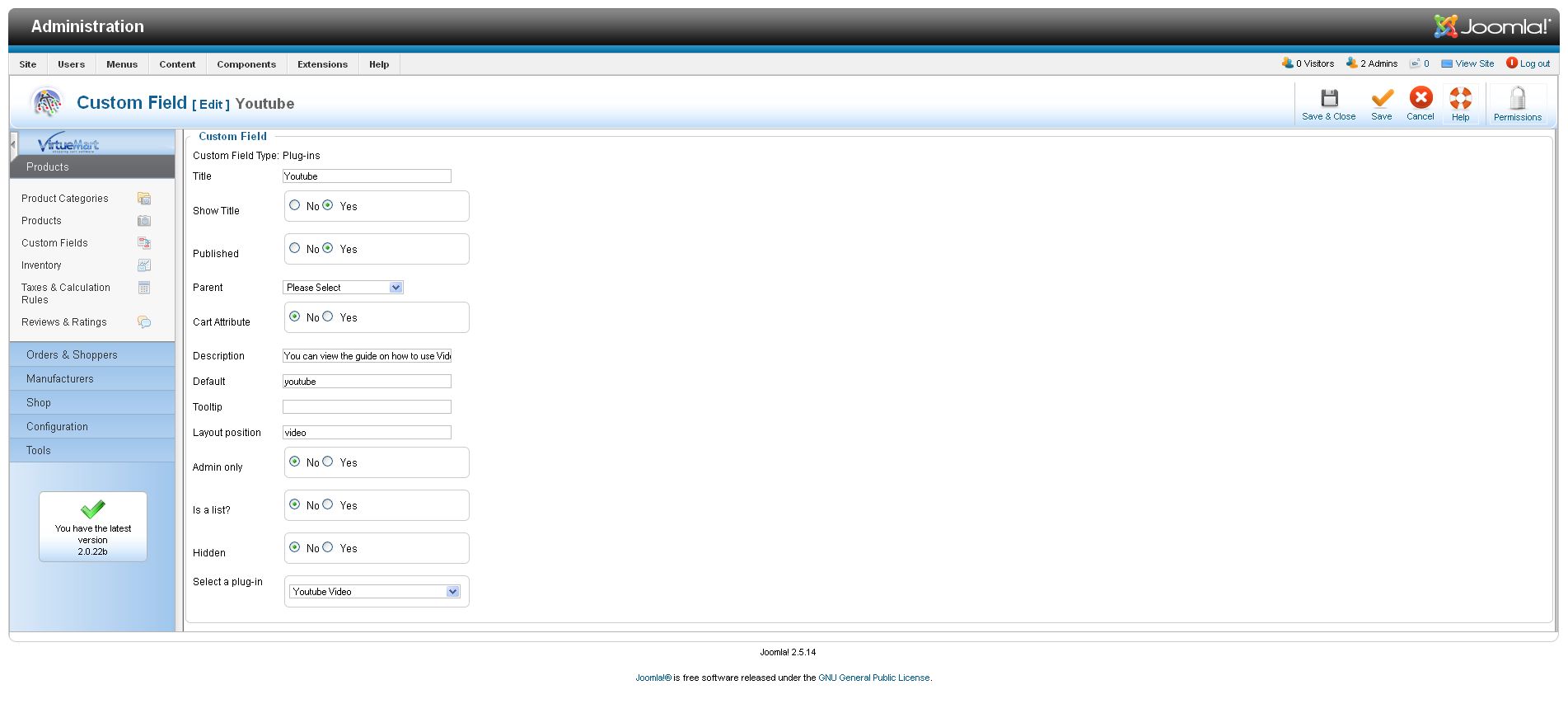Click the View Site link
The width and height of the screenshot is (1568, 727).
click(x=1474, y=63)
